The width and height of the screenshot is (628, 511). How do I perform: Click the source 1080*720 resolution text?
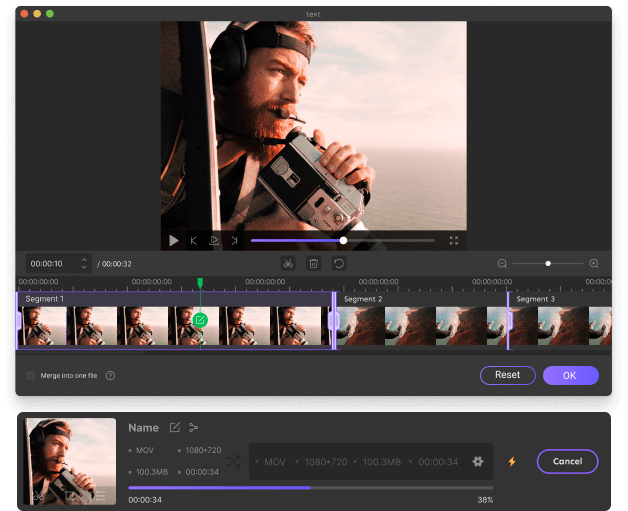pos(203,451)
